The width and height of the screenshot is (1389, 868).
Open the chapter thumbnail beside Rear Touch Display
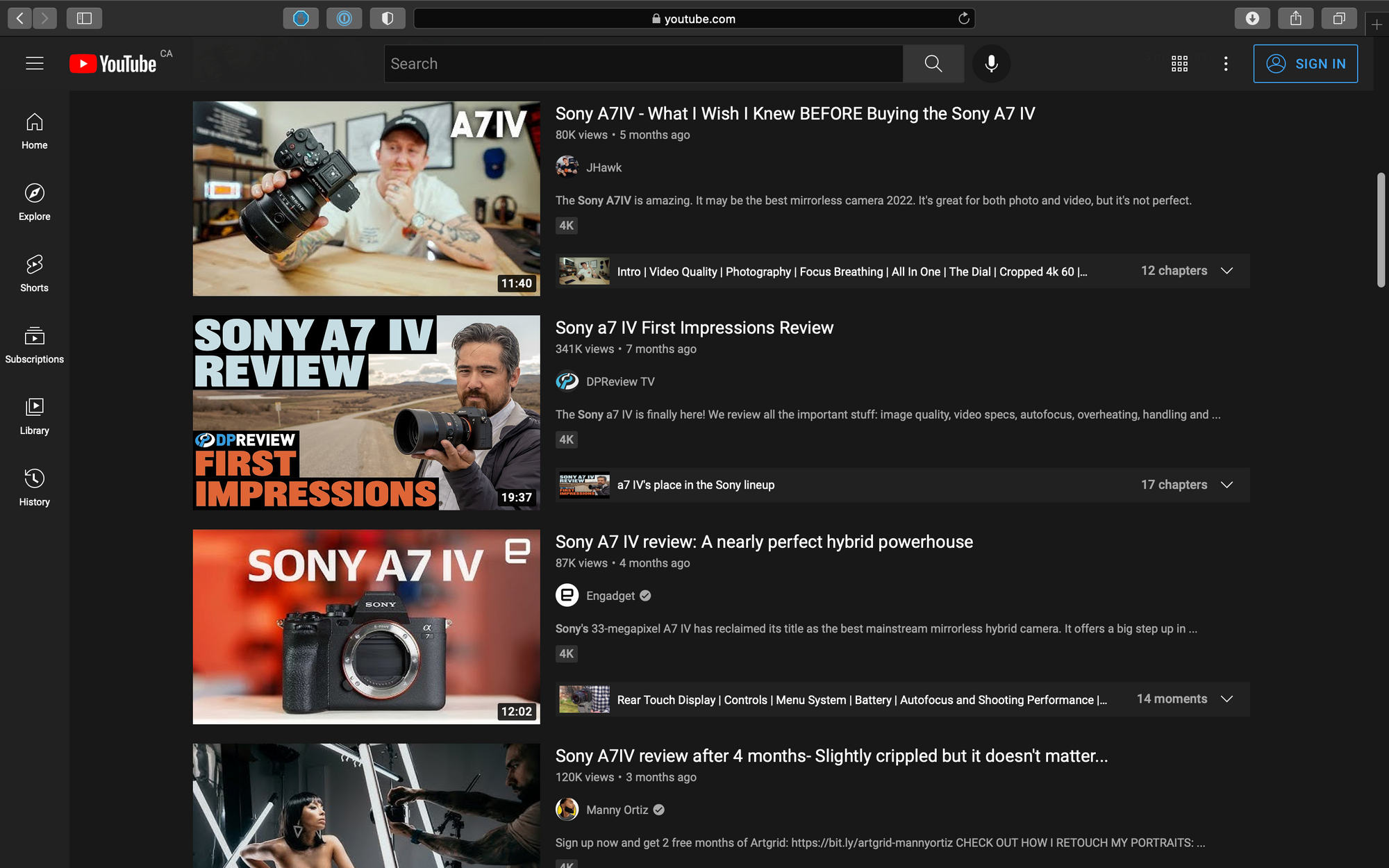click(584, 699)
